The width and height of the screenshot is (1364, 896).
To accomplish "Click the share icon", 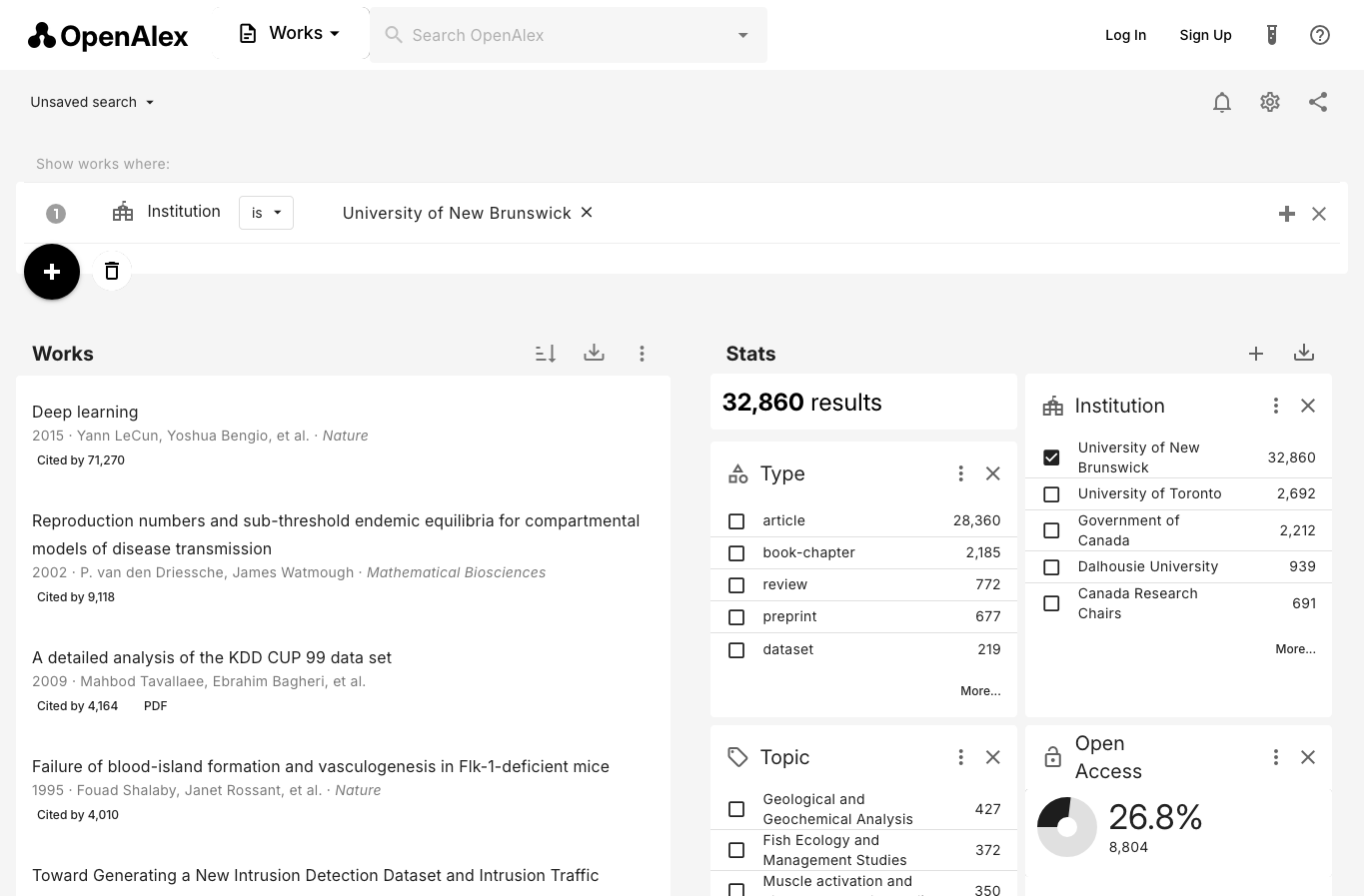I will 1318,102.
